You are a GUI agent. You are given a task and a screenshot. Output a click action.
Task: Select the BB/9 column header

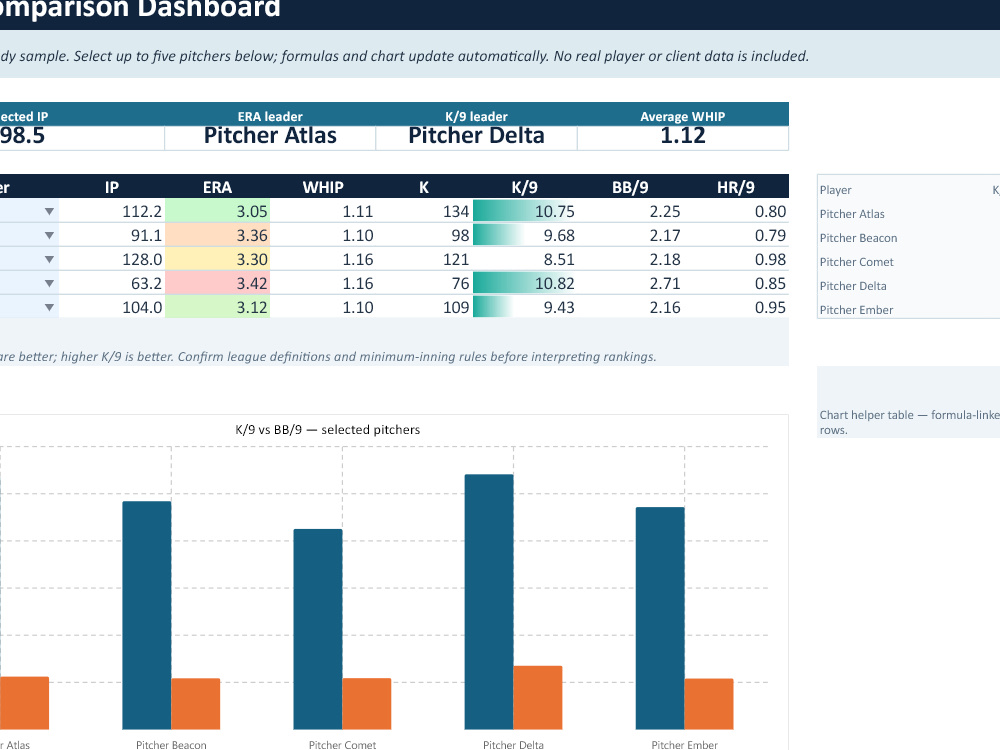(630, 187)
